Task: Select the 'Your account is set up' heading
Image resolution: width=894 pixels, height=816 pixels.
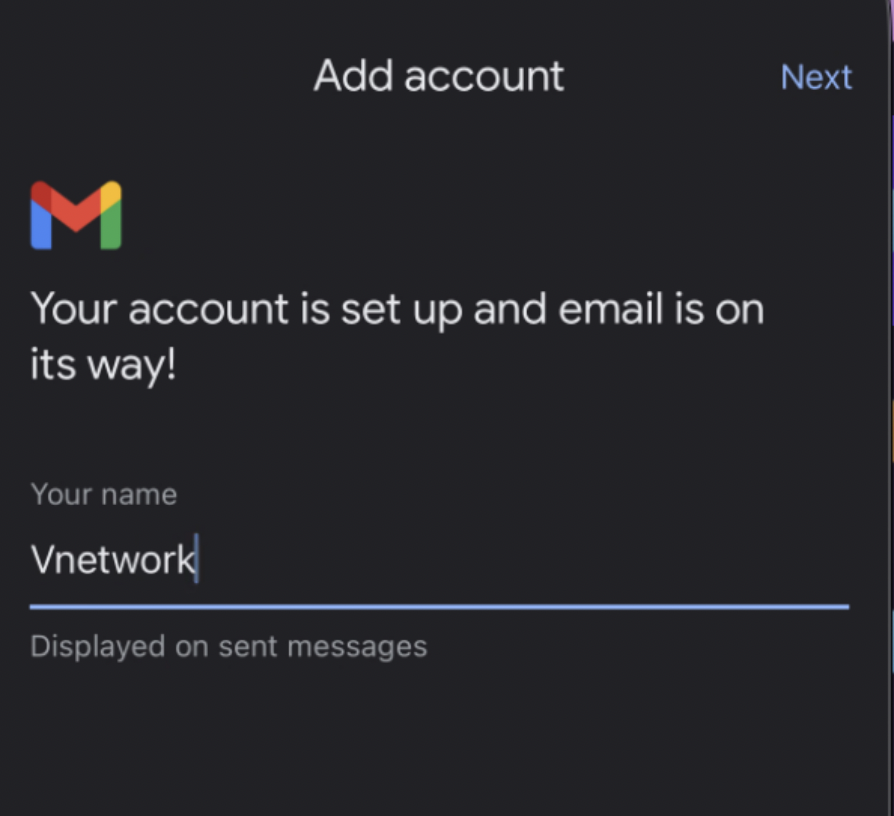Action: tap(397, 336)
